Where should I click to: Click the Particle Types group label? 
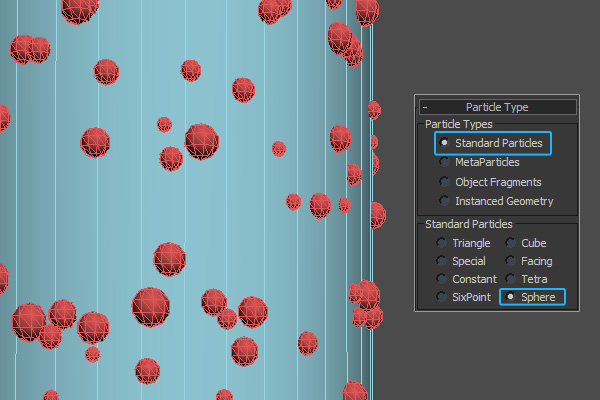point(458,124)
